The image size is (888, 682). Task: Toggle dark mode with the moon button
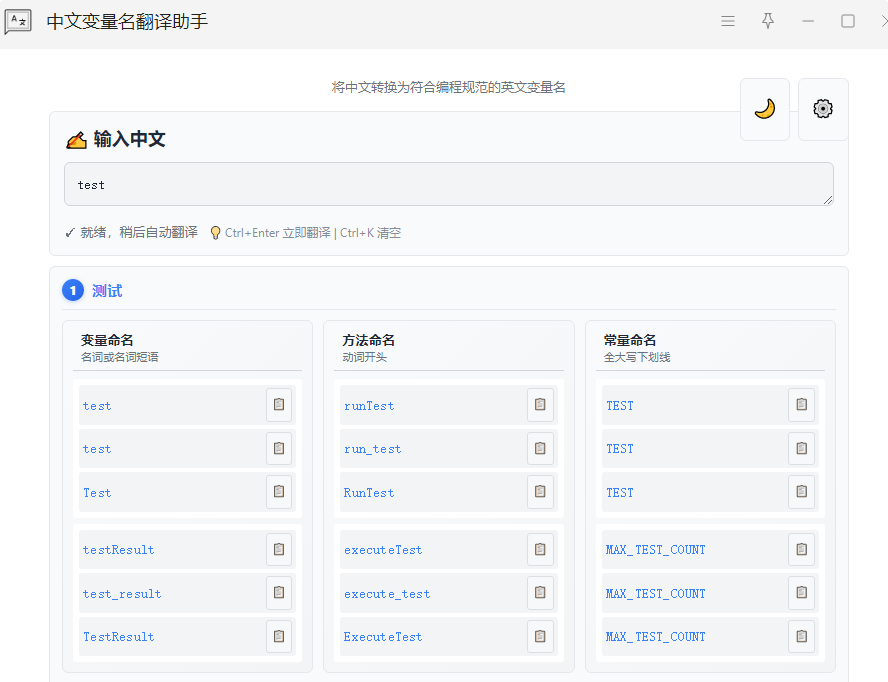click(765, 109)
